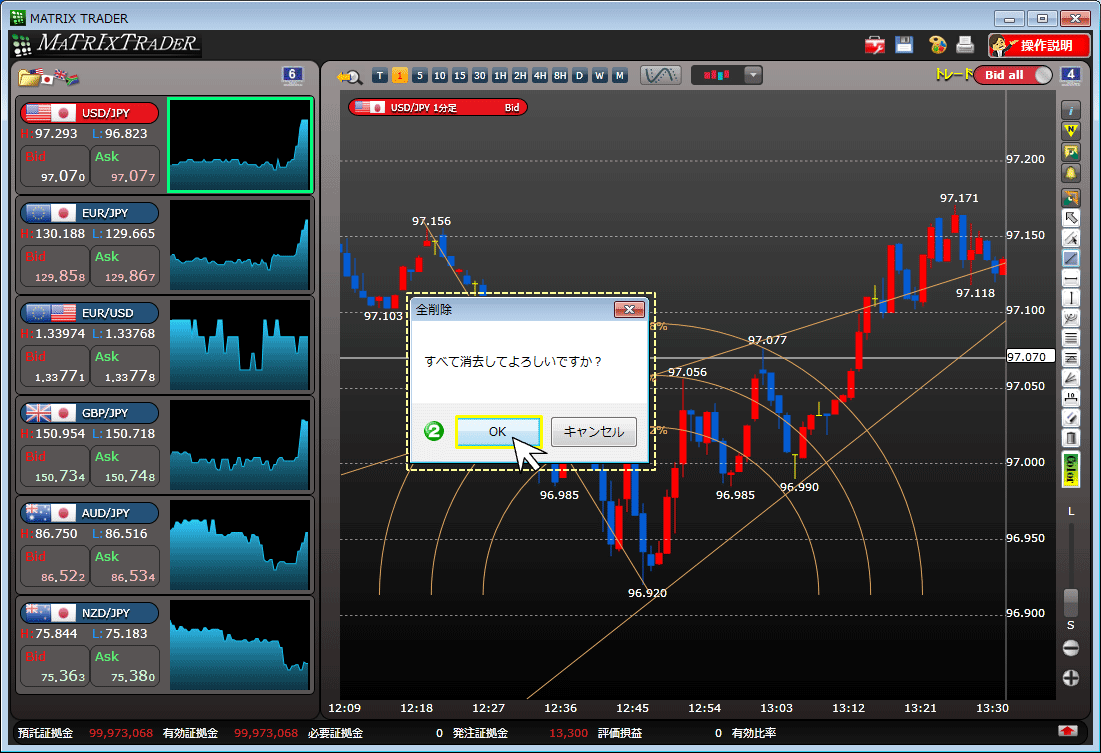Screen dimensions: 1101x753
Task: Adjust the L–S chart size slider handle
Action: tap(1071, 603)
